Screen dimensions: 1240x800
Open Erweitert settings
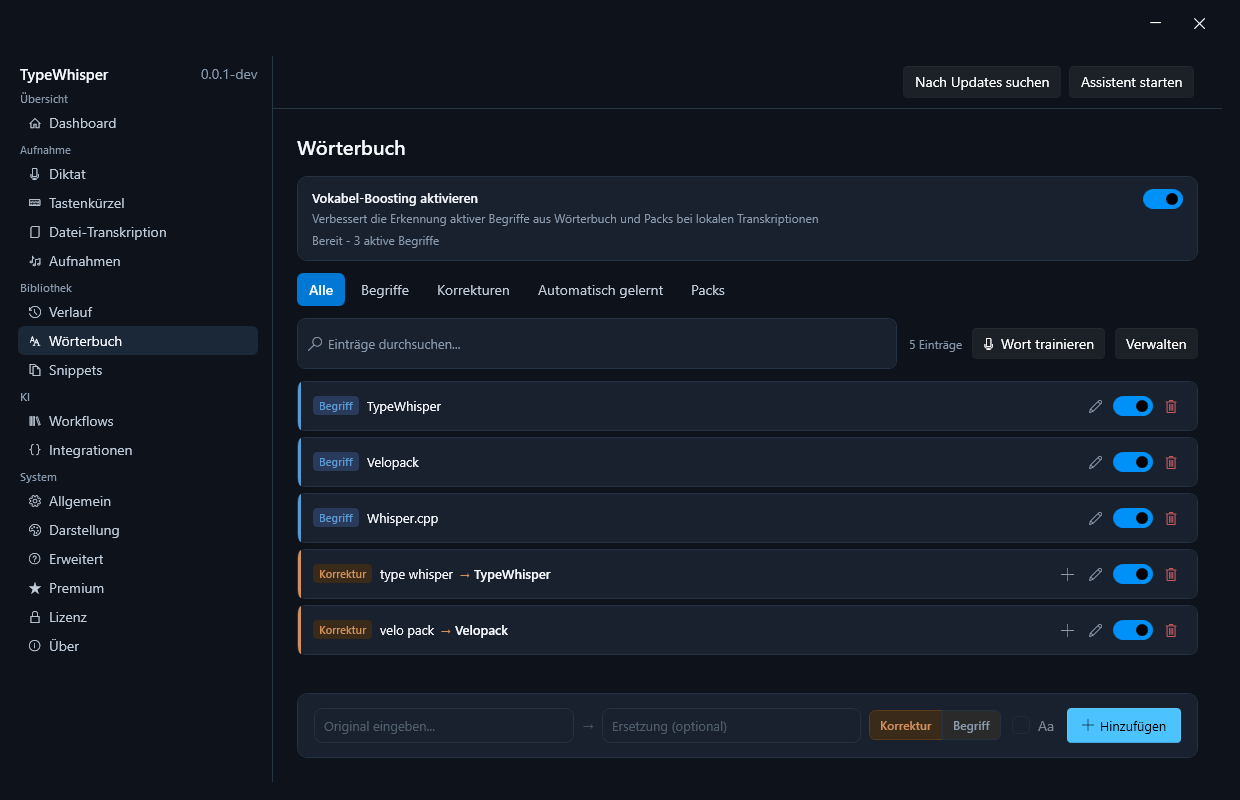pyautogui.click(x=138, y=559)
